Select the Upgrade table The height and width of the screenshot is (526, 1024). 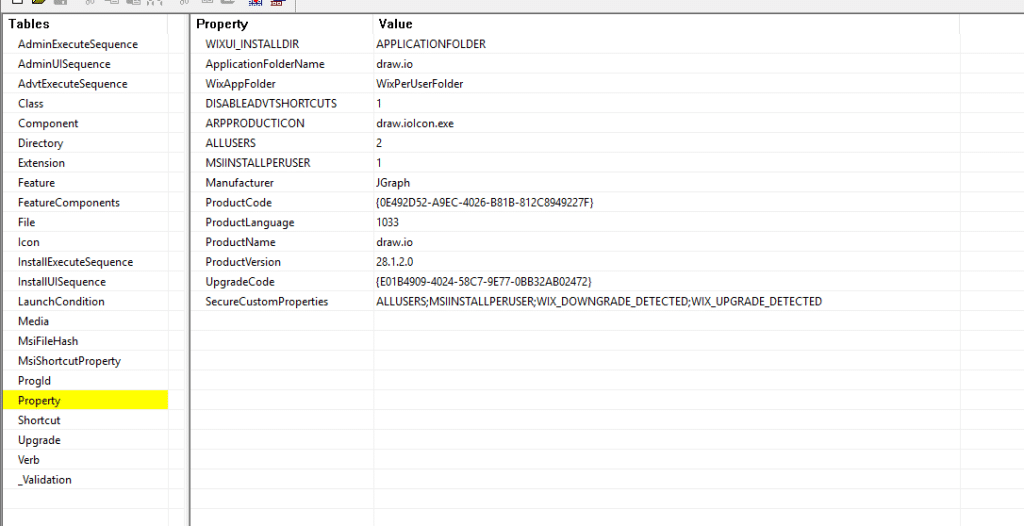(x=39, y=441)
